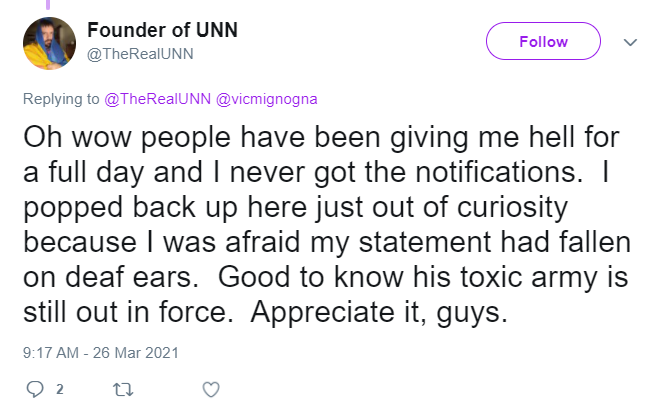The image size is (664, 418).
Task: Open @TheRealUNN mention in Replying to line
Action: click(157, 99)
